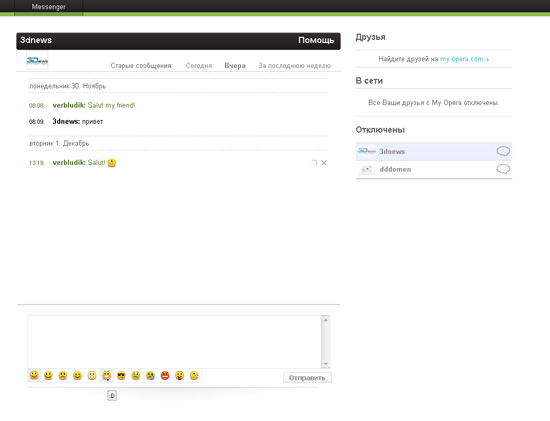Click the text area scrollbar down arrow
The height and width of the screenshot is (421, 550).
[326, 364]
